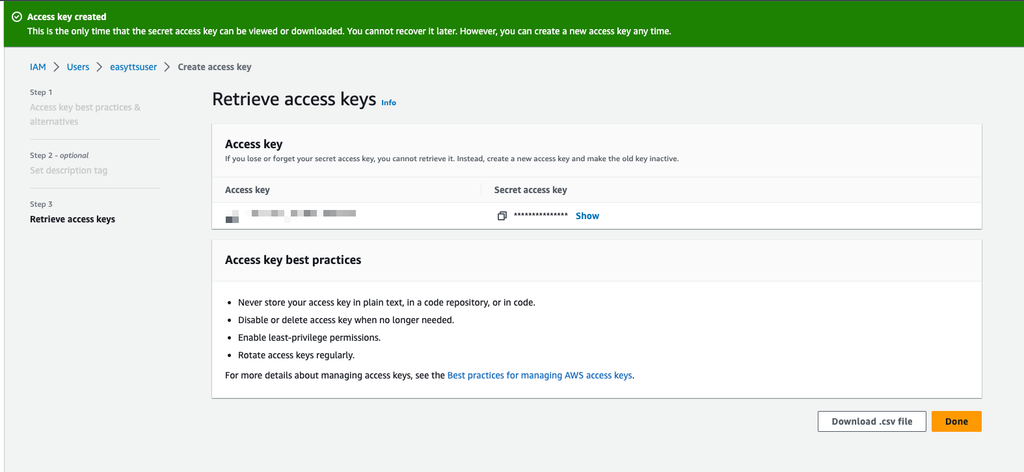Viewport: 1024px width, 472px height.
Task: Click the masked secret key asterisks
Action: point(541,216)
